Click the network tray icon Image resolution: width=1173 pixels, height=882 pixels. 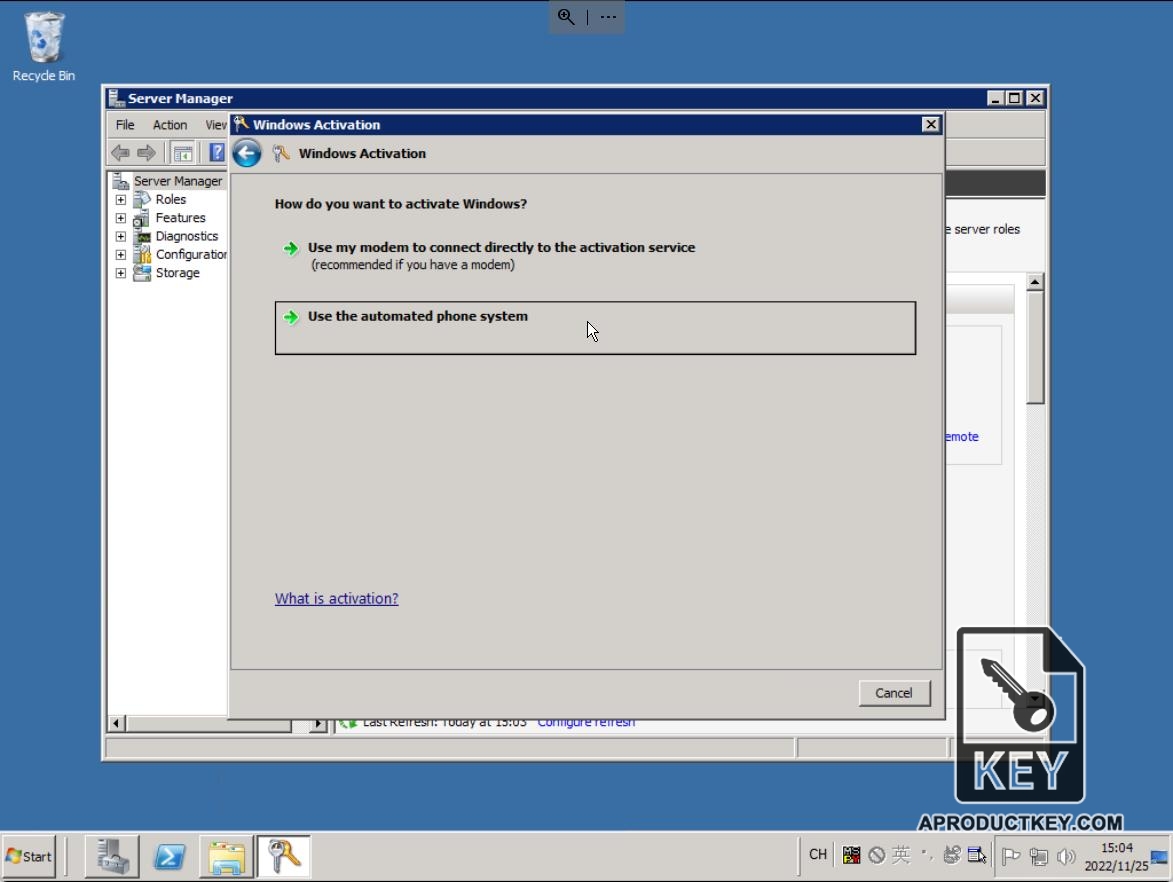1038,856
